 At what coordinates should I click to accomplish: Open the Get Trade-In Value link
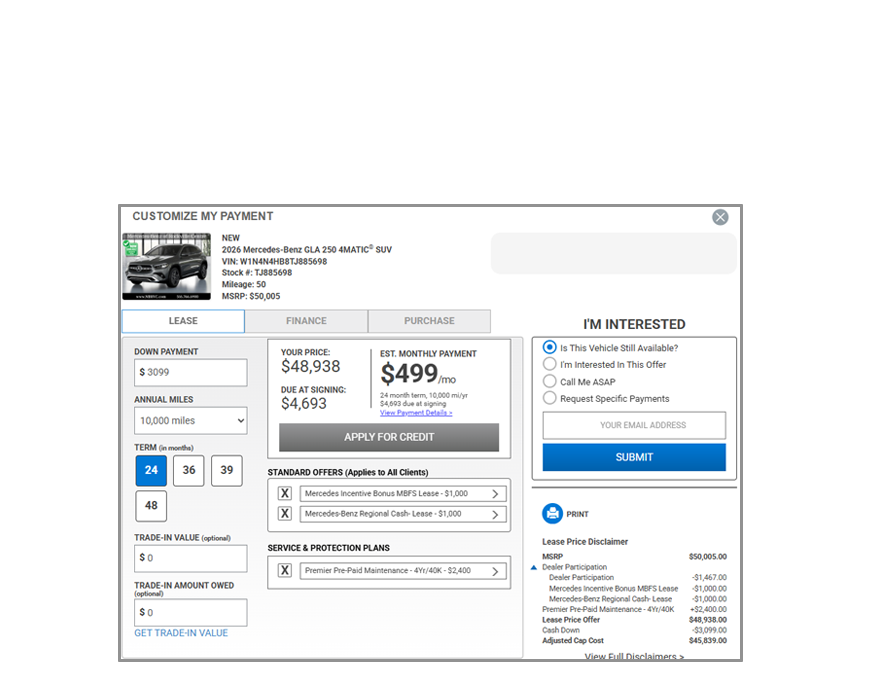181,633
